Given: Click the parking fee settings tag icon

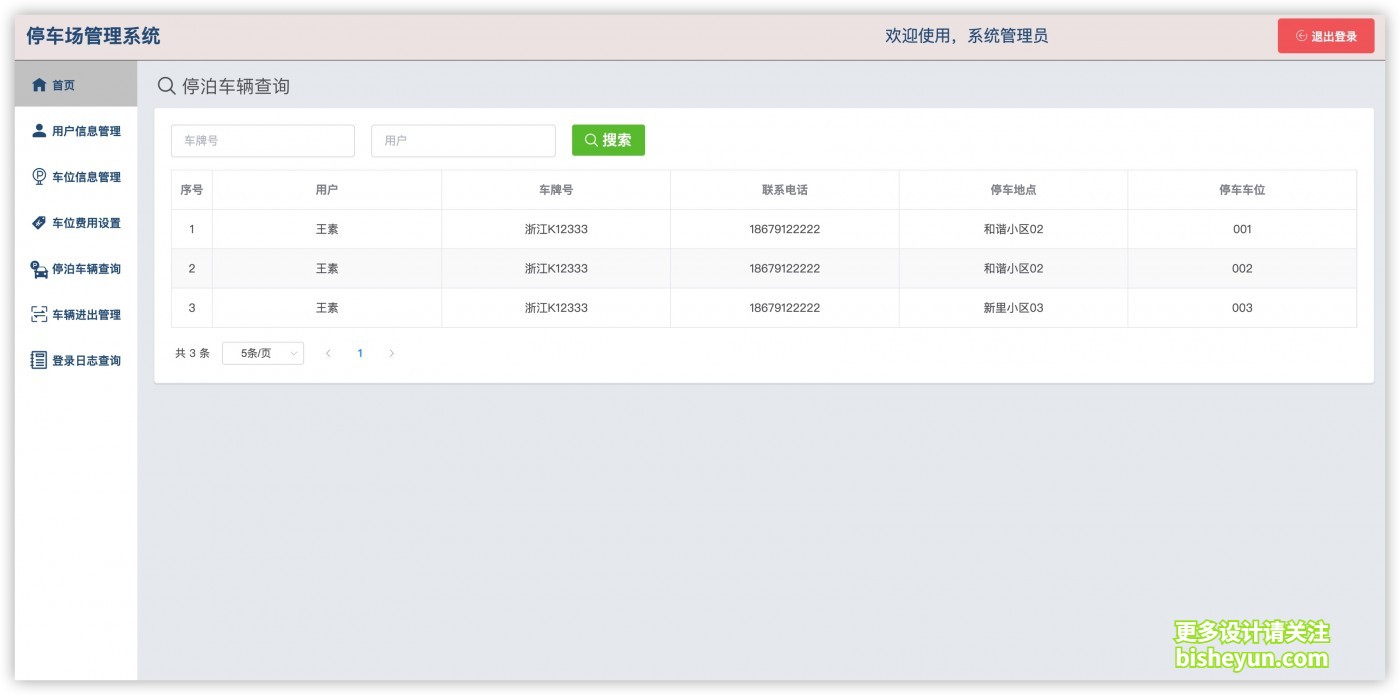Looking at the screenshot, I should 39,223.
